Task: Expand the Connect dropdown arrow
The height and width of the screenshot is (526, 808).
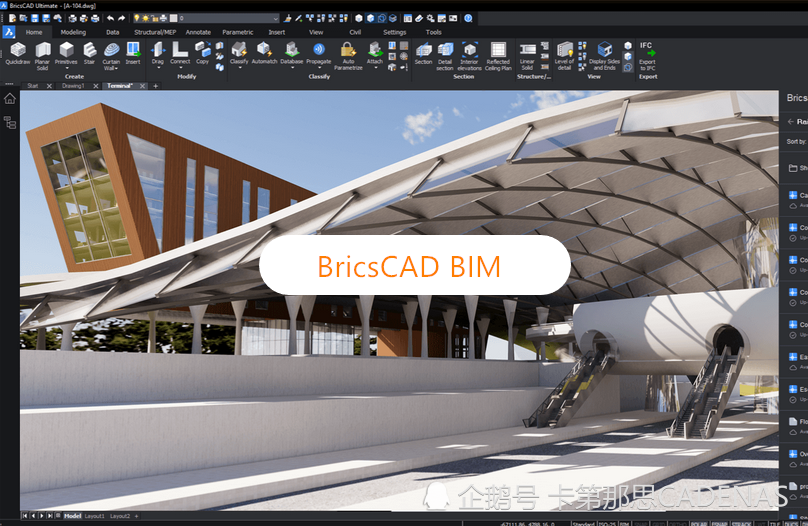Action: click(180, 68)
